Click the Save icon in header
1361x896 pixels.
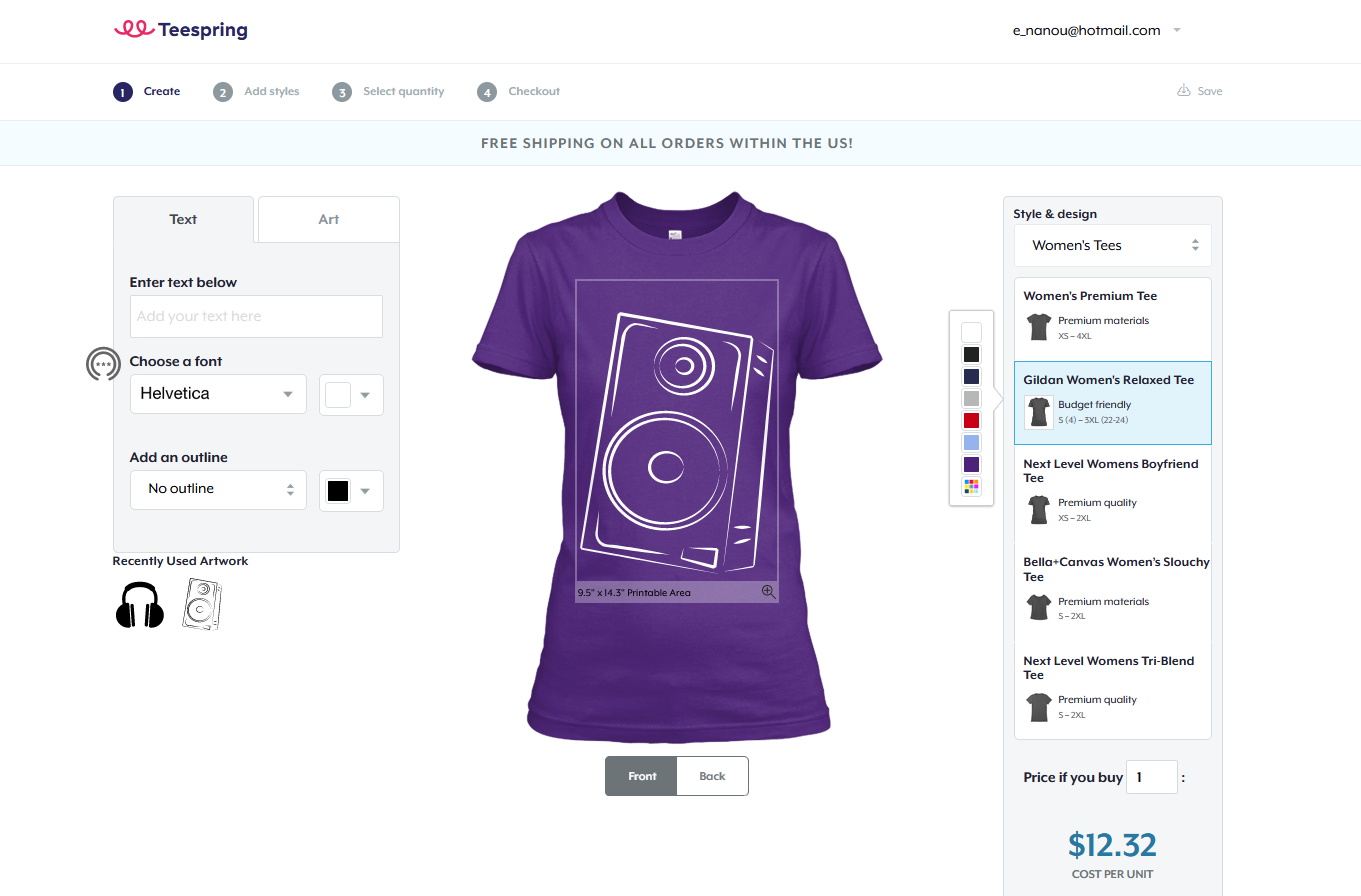pos(1184,91)
